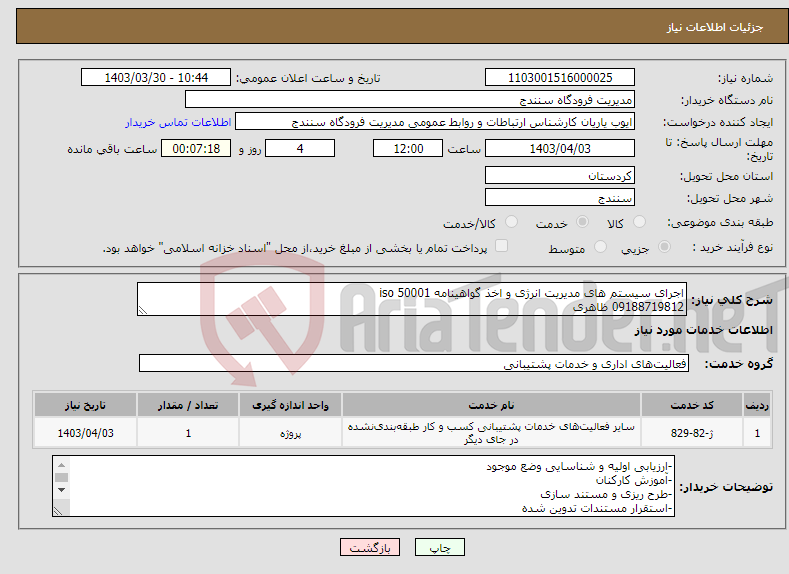The height and width of the screenshot is (574, 789).
Task: Click the heading اطلاعات خدمات مورد نیاز
Action: pyautogui.click(x=703, y=330)
